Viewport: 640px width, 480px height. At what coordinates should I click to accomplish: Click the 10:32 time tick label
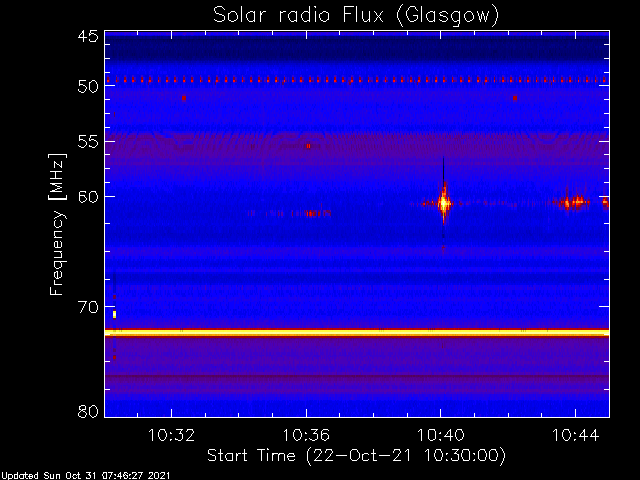pyautogui.click(x=171, y=435)
